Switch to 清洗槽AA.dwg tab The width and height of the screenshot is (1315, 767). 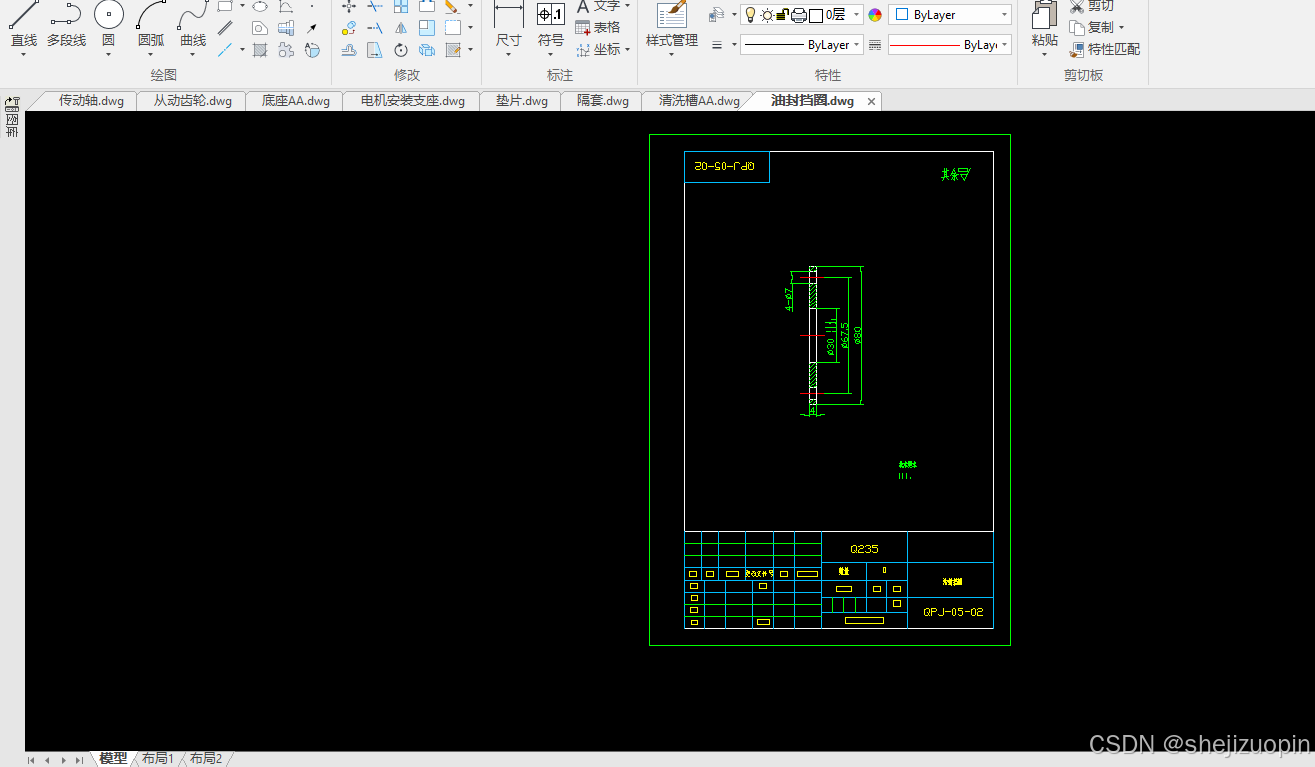[x=699, y=101]
